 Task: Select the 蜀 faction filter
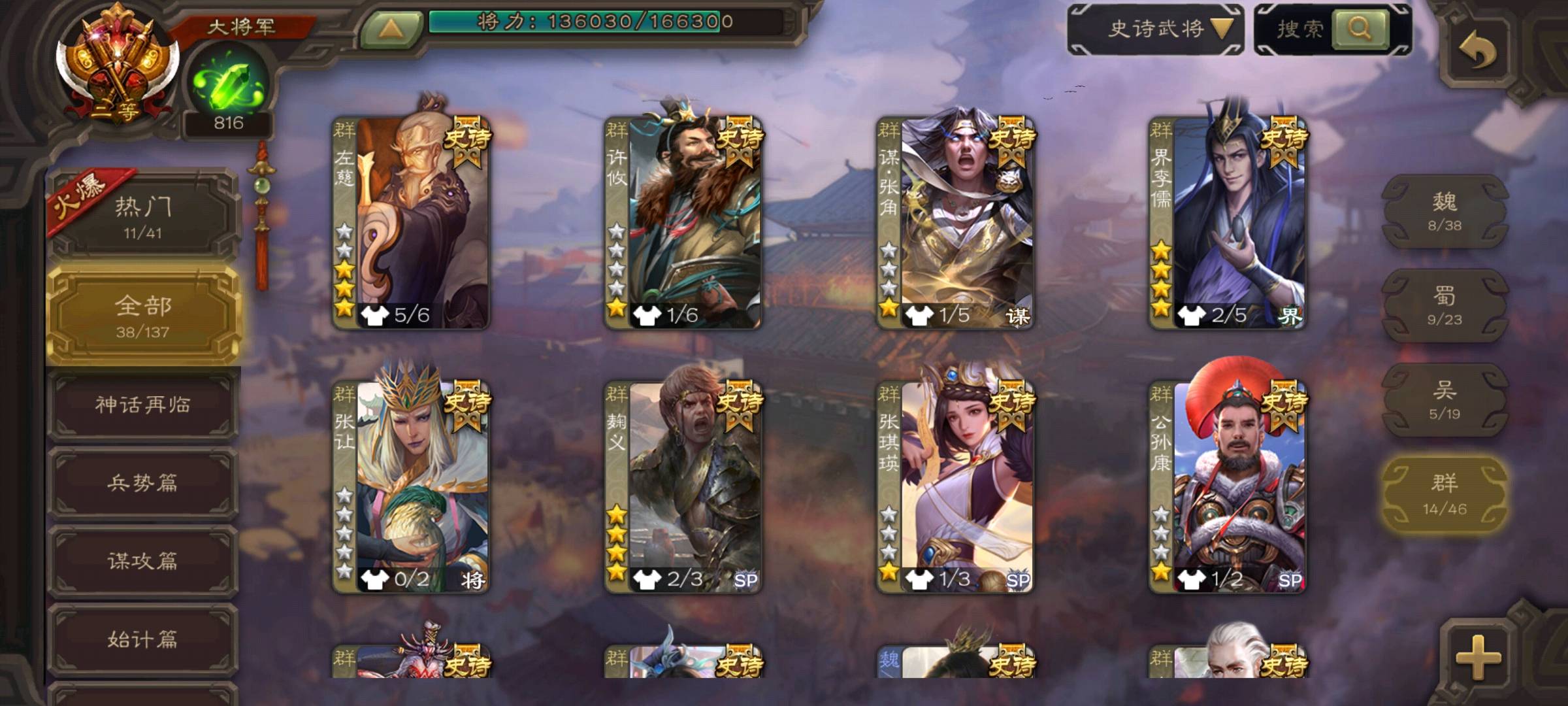tap(1445, 305)
